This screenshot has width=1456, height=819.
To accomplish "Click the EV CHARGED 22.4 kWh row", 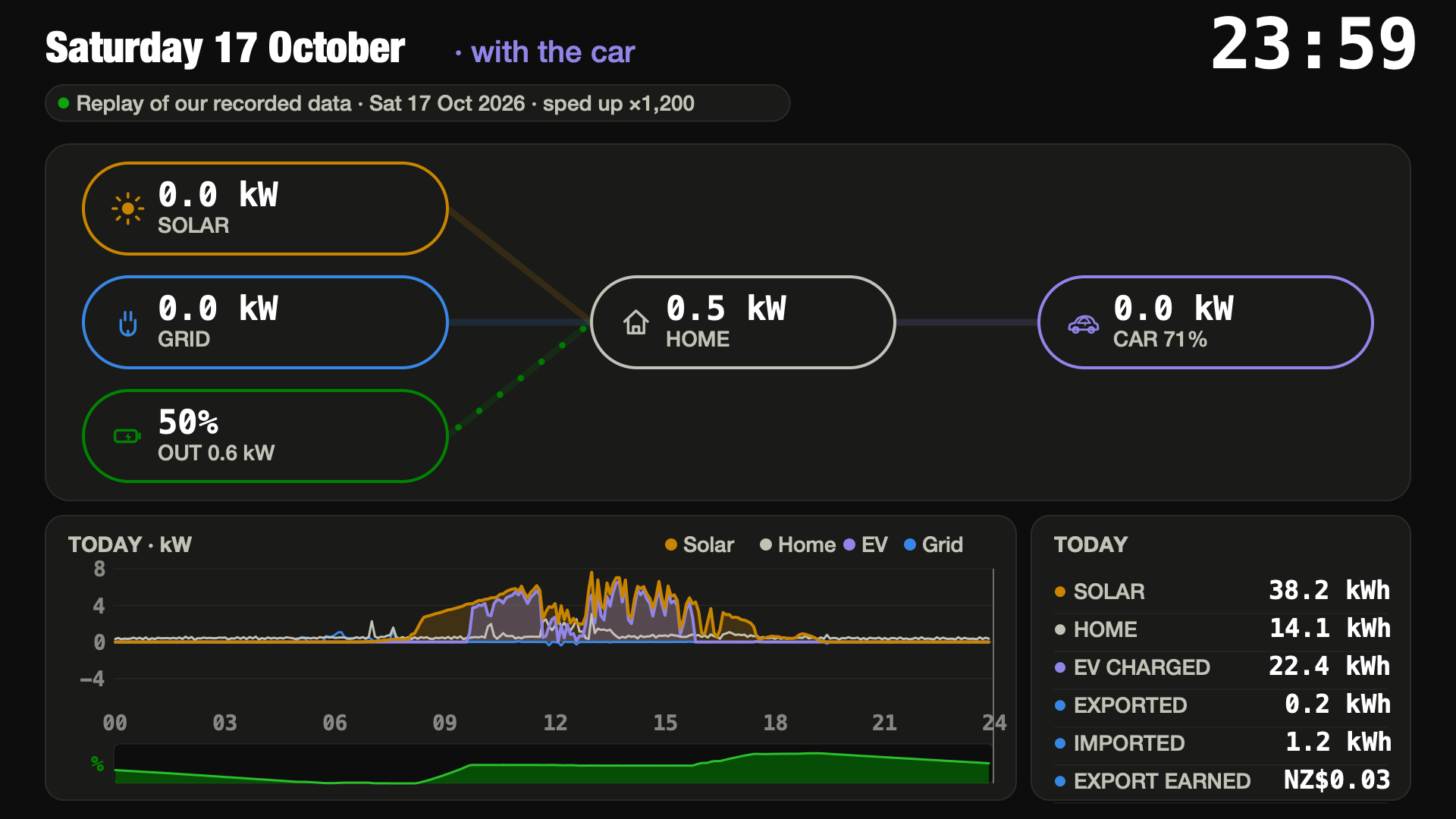I will click(1222, 667).
